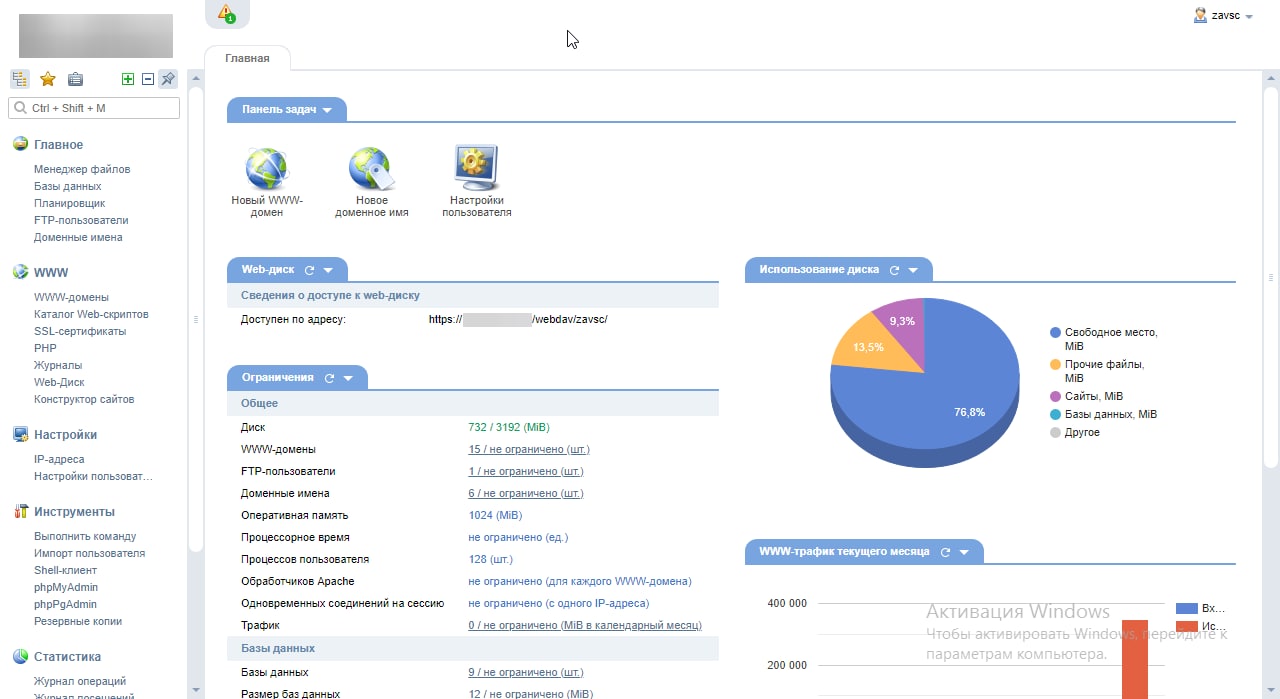Select the Главная tab

click(247, 58)
